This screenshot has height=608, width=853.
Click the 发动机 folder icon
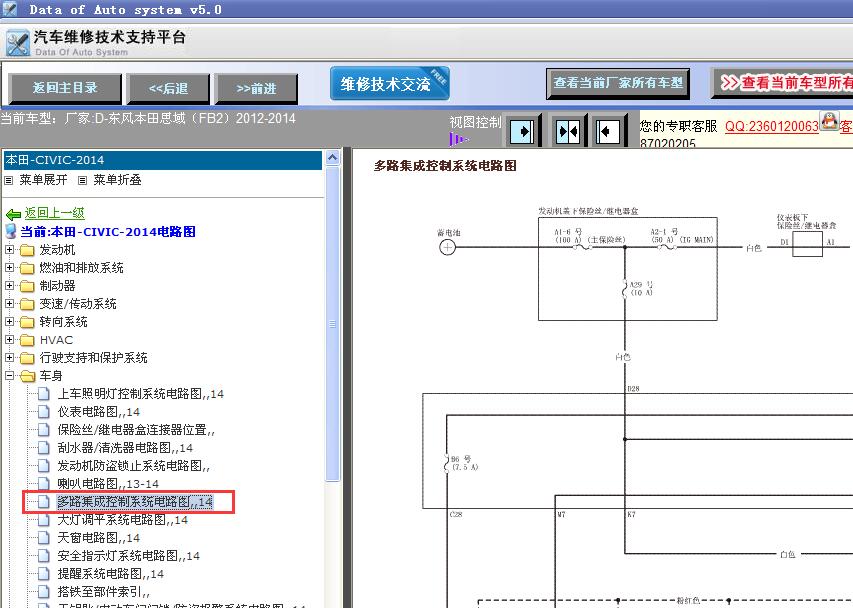[x=27, y=250]
